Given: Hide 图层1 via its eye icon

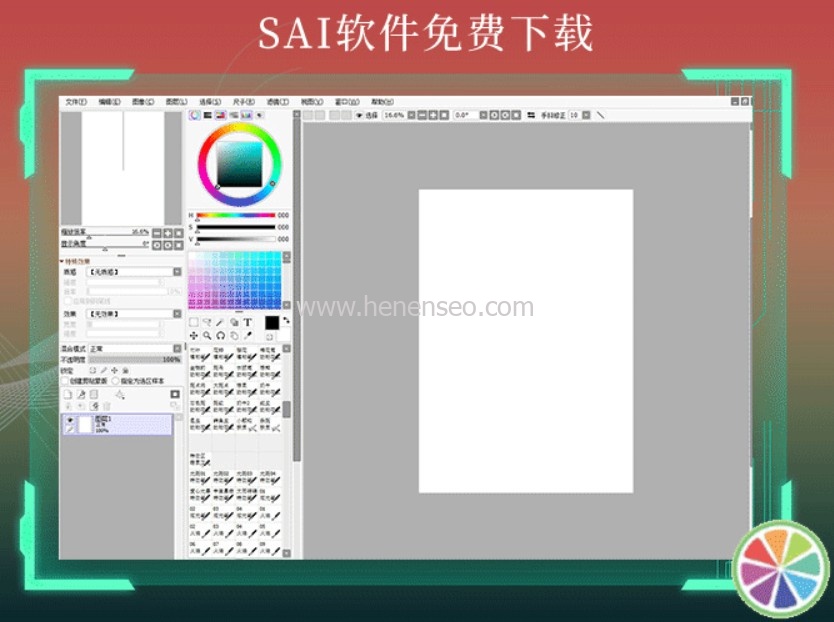Looking at the screenshot, I should 70,420.
